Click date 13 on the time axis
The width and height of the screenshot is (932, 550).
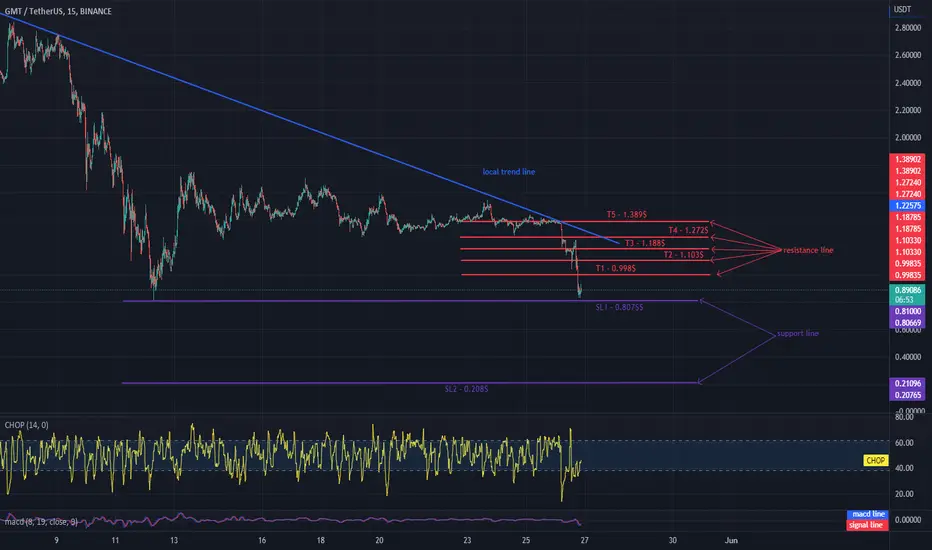click(x=174, y=540)
